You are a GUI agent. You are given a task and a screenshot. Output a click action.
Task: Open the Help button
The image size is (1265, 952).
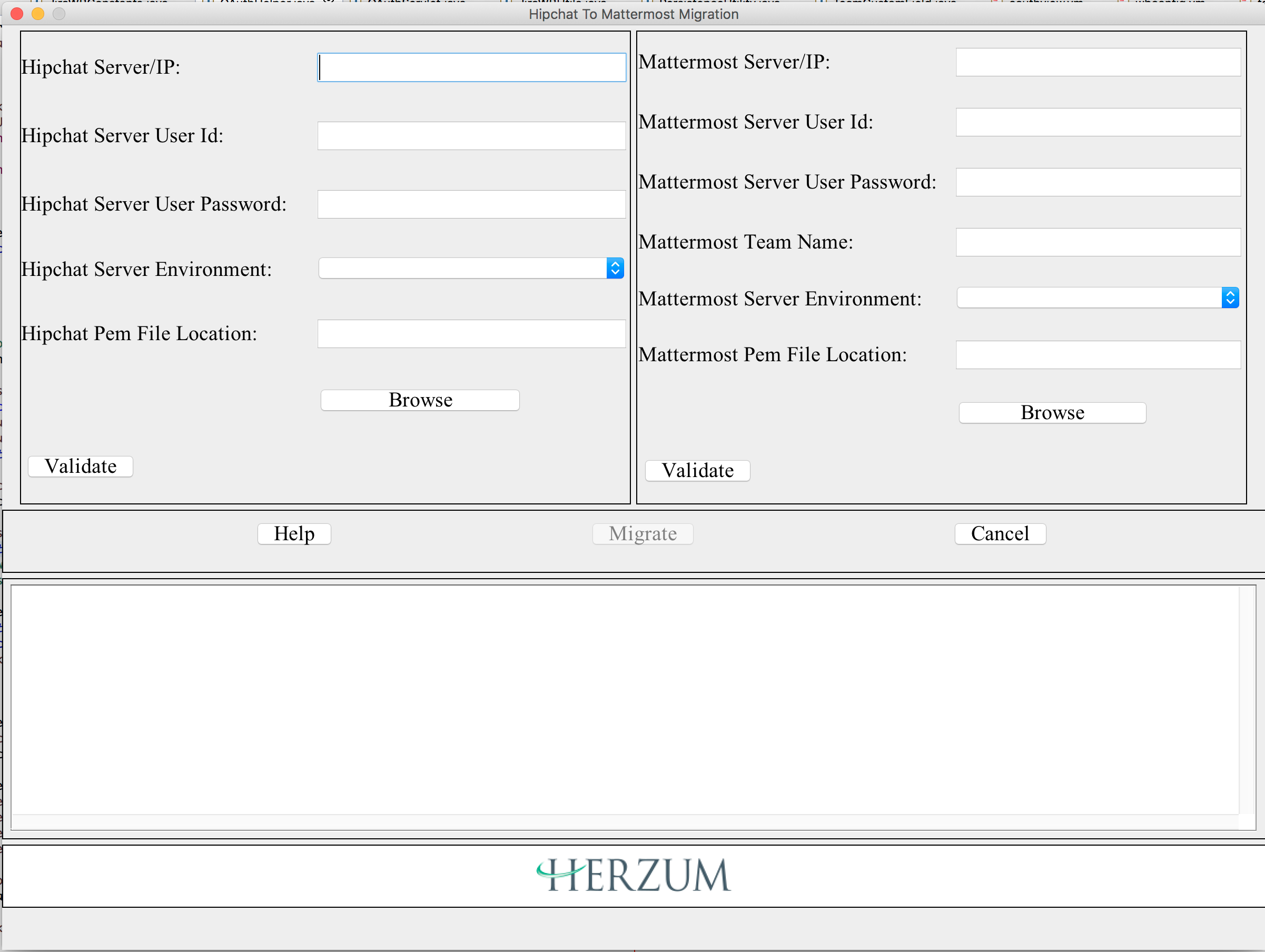point(294,534)
